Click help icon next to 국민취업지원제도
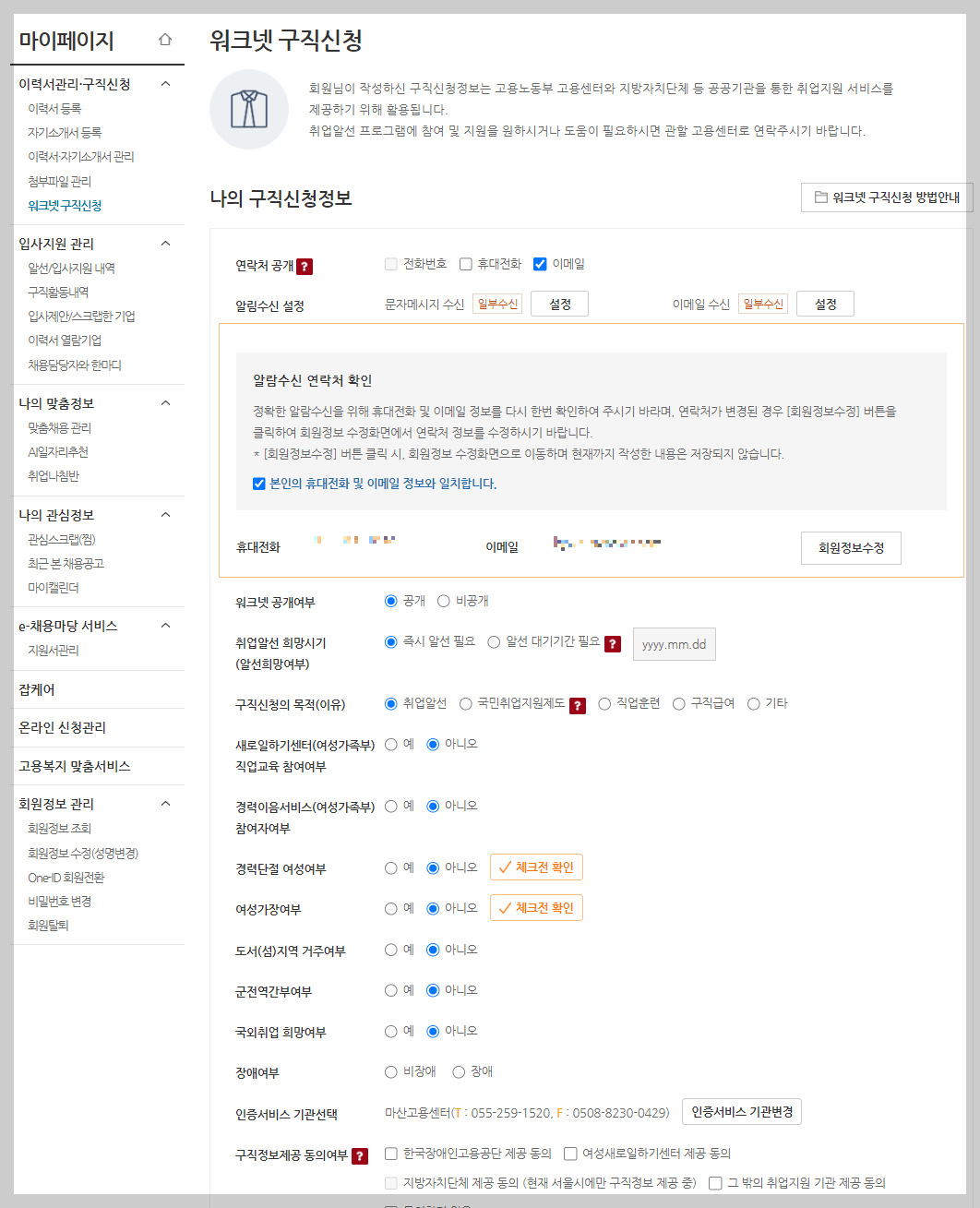The width and height of the screenshot is (980, 1208). [578, 706]
